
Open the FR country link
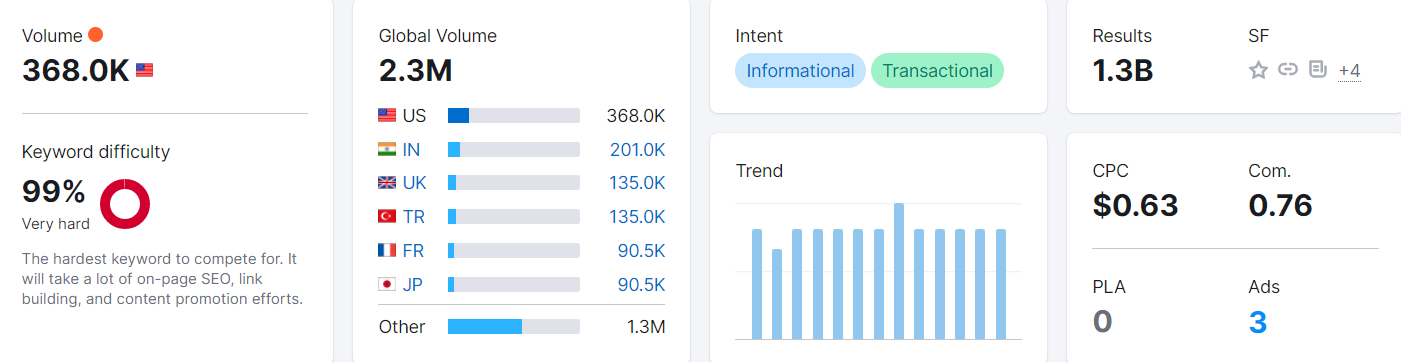coord(413,251)
